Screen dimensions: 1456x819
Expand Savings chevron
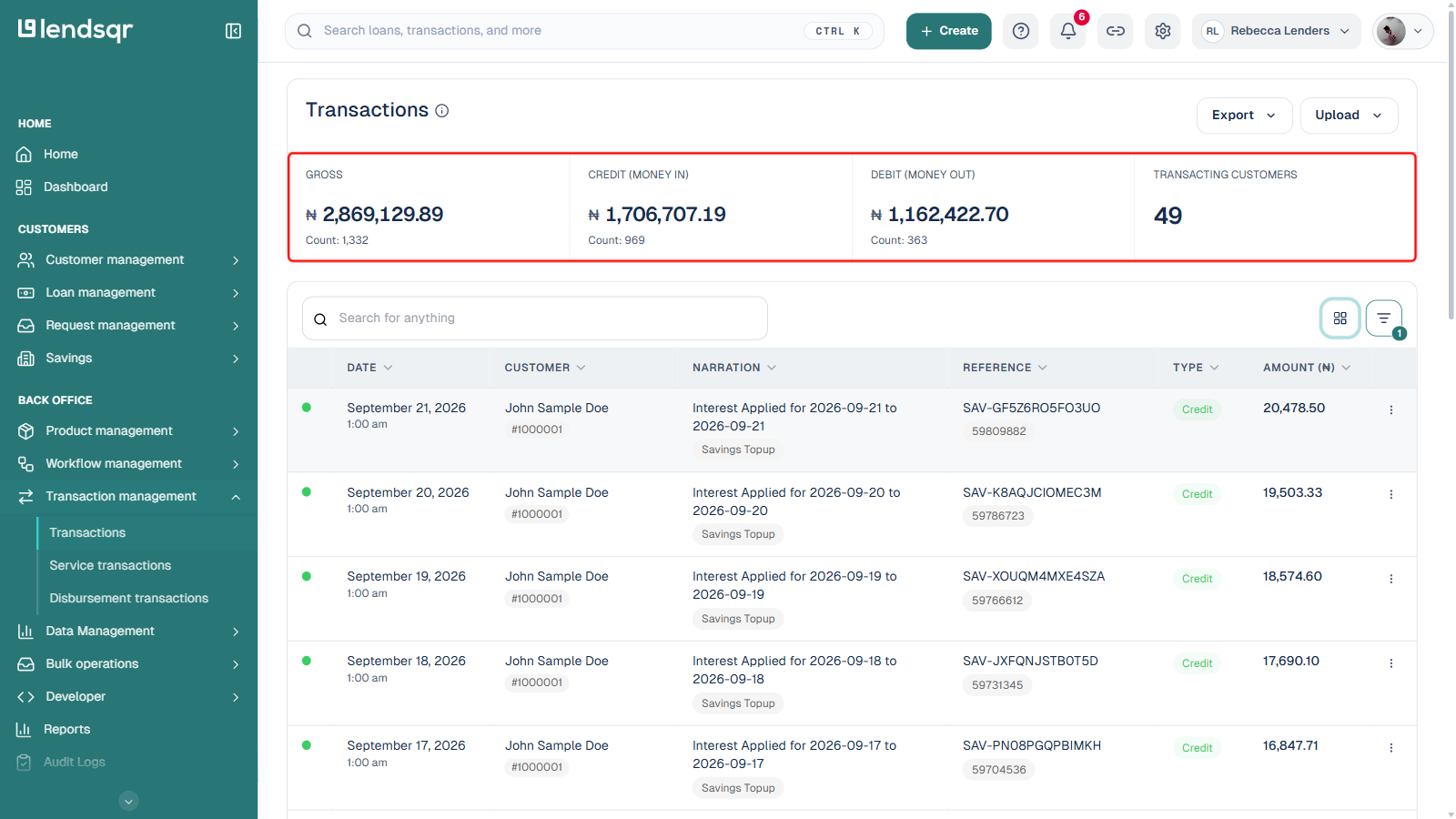236,359
